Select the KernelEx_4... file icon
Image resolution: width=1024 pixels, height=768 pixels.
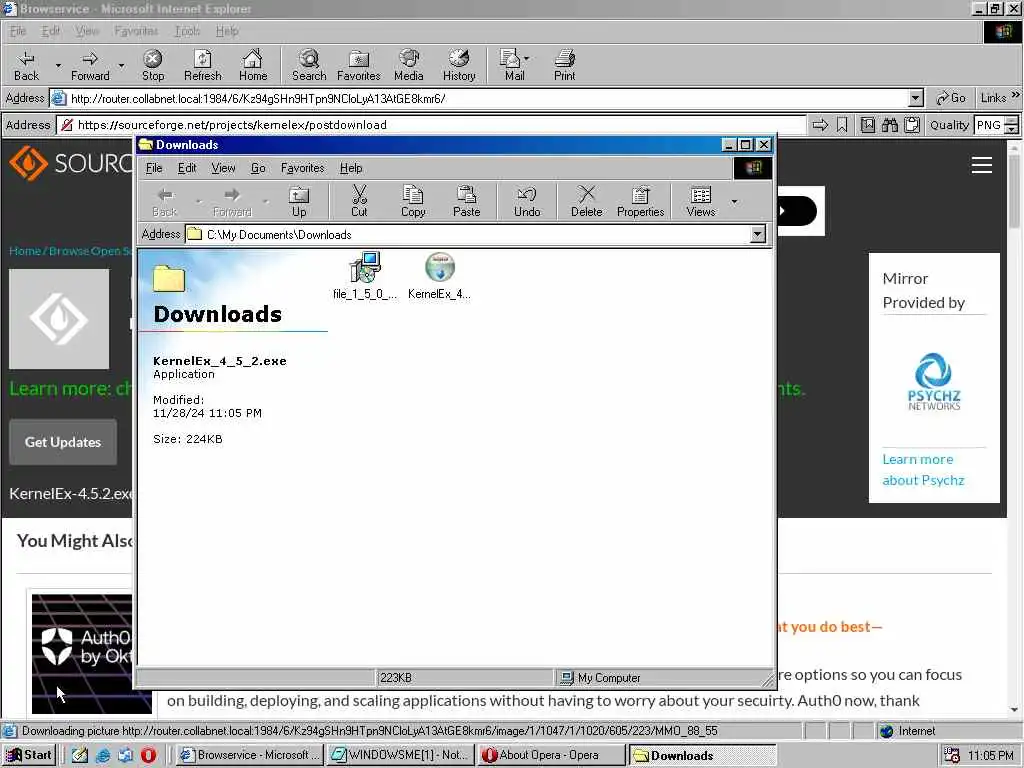point(440,276)
